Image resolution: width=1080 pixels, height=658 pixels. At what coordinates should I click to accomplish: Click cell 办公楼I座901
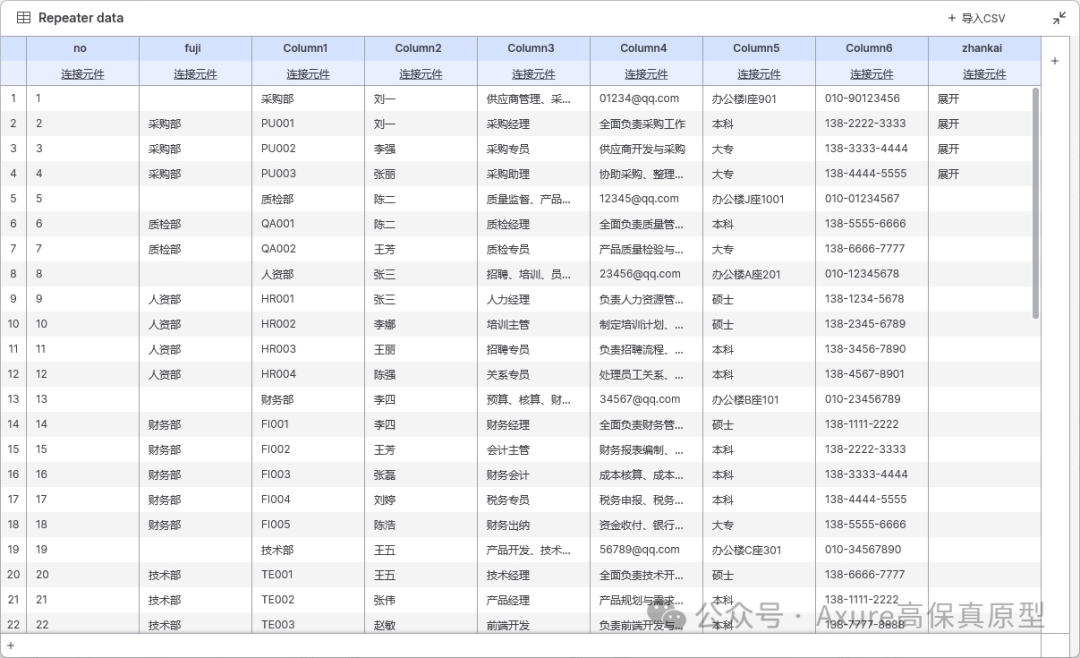click(759, 99)
